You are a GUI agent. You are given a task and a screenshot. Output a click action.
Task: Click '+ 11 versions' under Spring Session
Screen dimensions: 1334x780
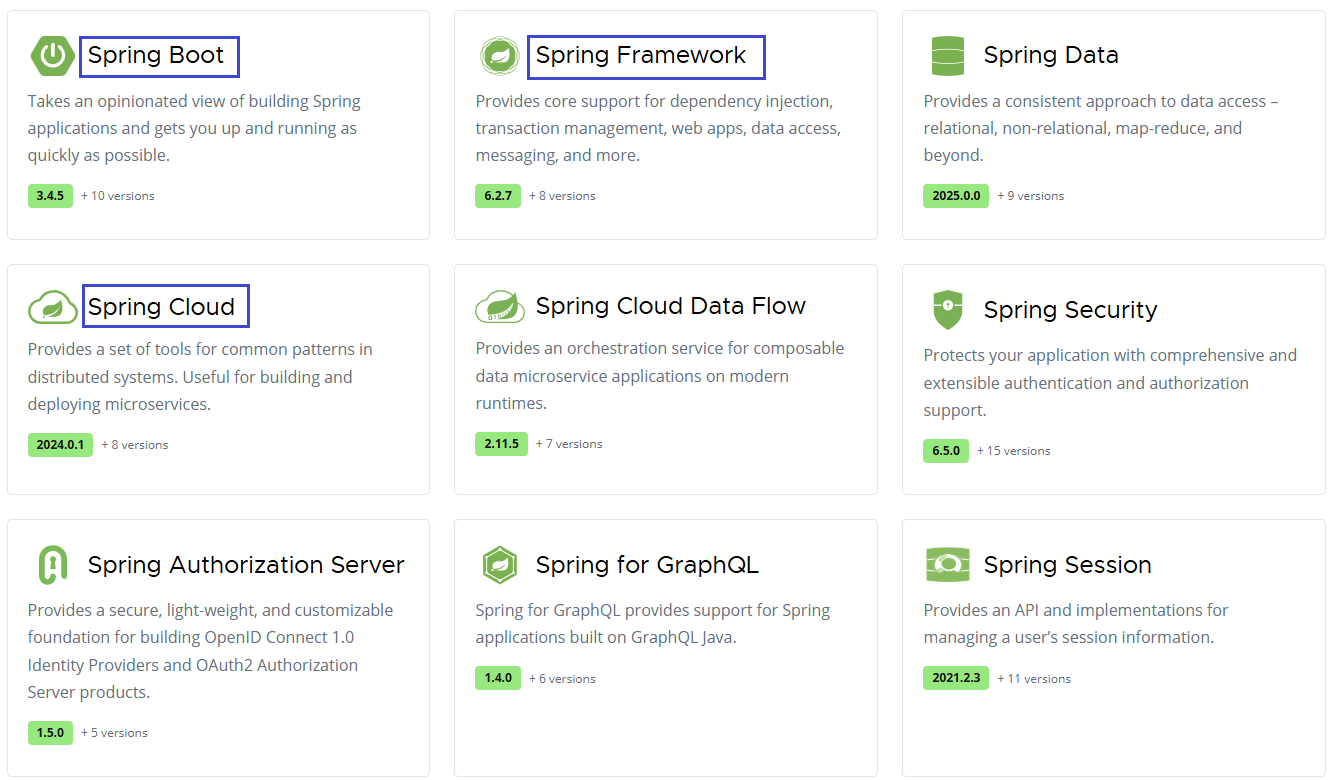point(1034,679)
